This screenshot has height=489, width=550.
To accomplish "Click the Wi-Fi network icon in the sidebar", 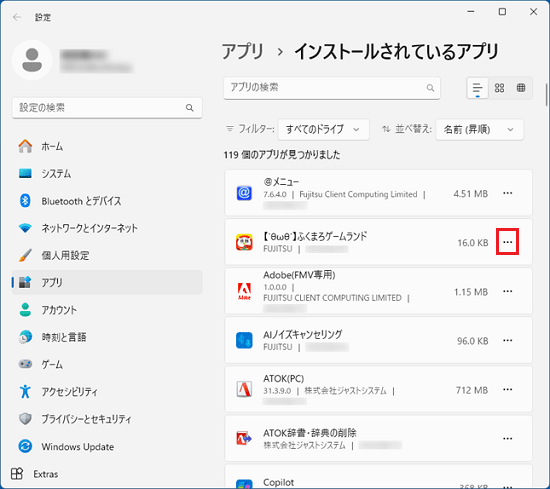I will (25, 228).
